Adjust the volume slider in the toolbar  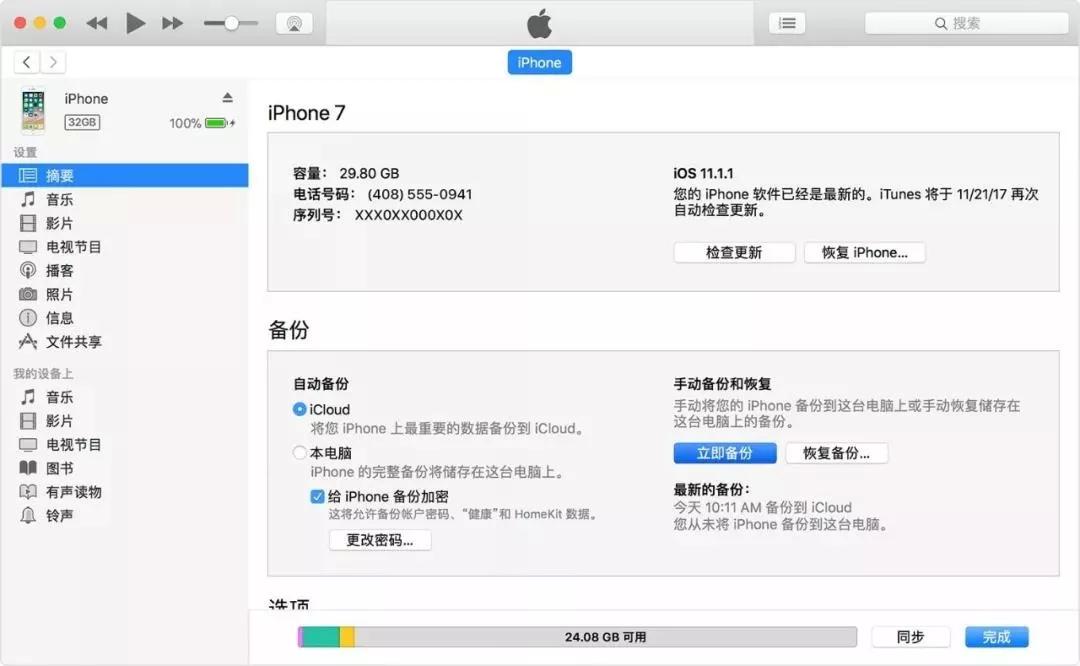tap(231, 22)
